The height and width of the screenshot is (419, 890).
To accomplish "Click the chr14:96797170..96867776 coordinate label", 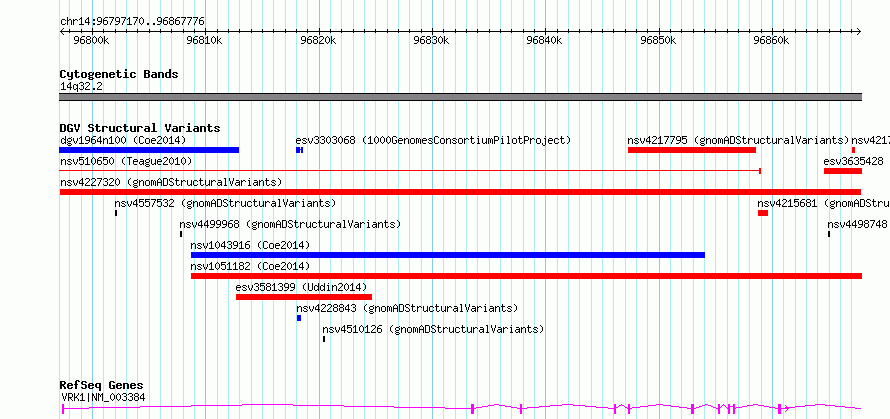I will coord(132,22).
